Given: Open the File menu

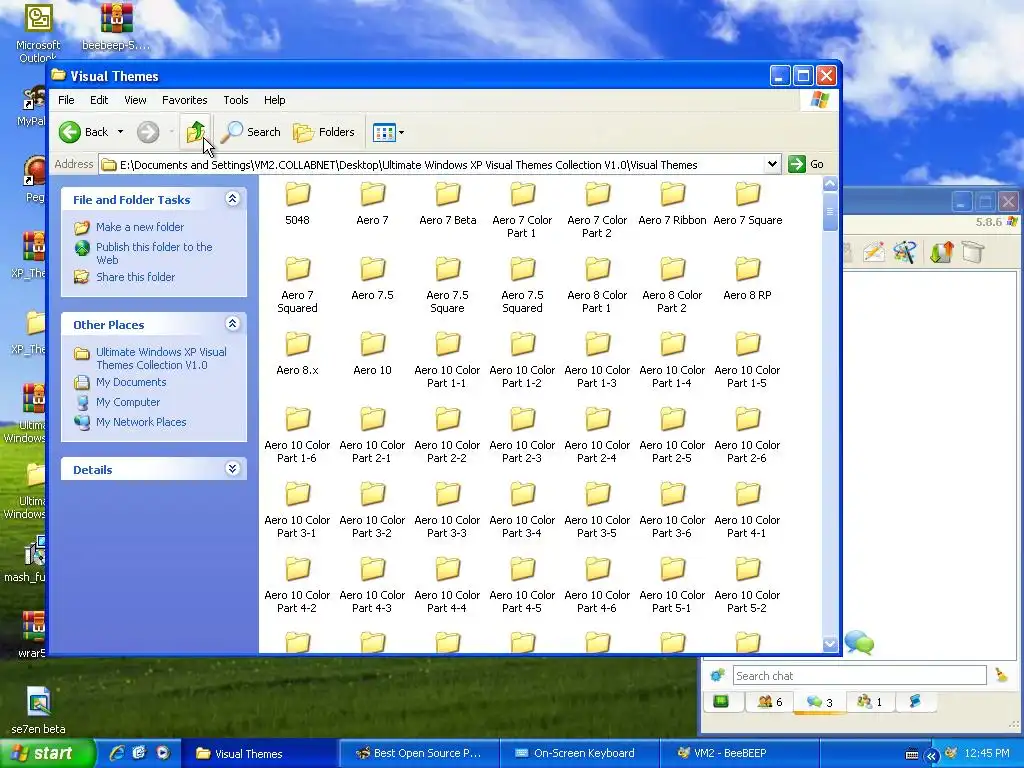Looking at the screenshot, I should coord(66,100).
